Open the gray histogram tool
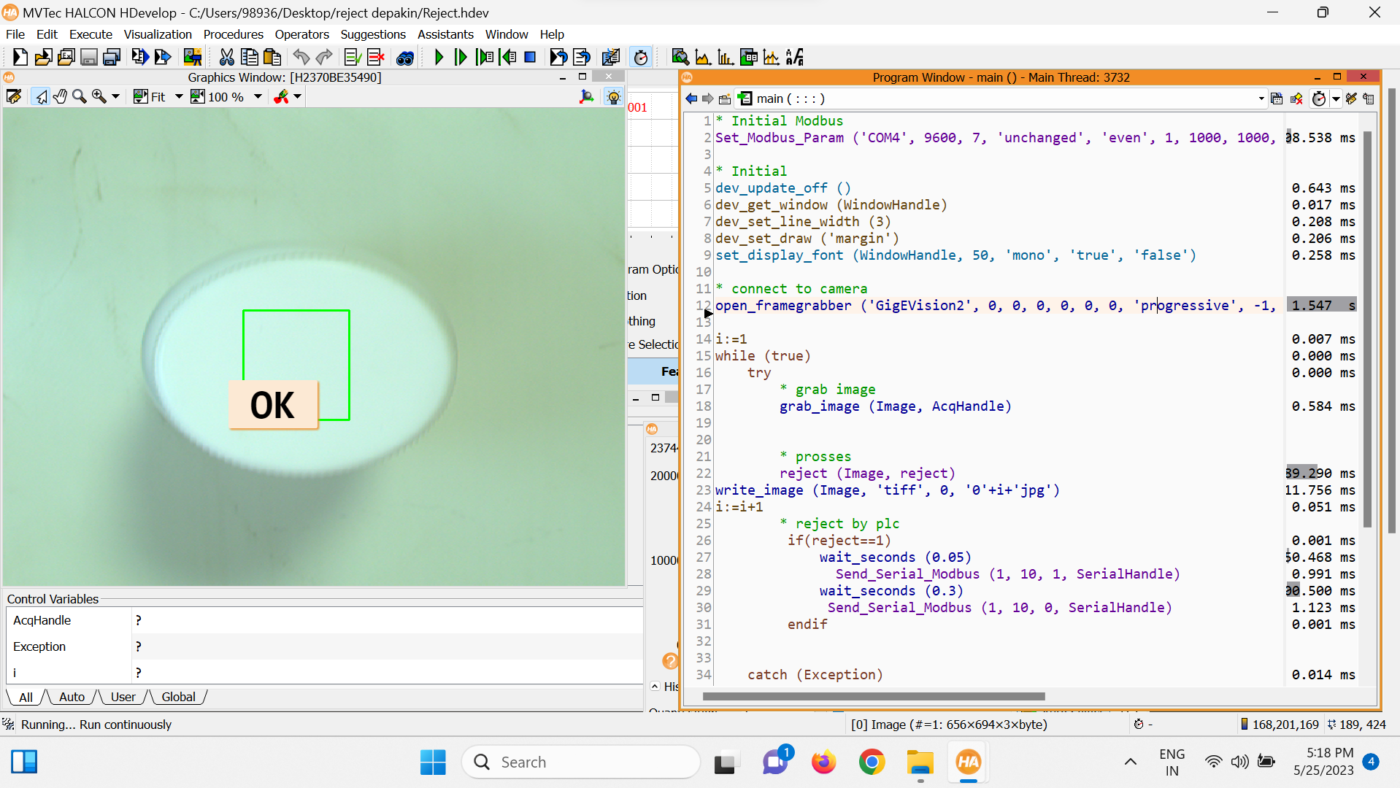 (702, 56)
